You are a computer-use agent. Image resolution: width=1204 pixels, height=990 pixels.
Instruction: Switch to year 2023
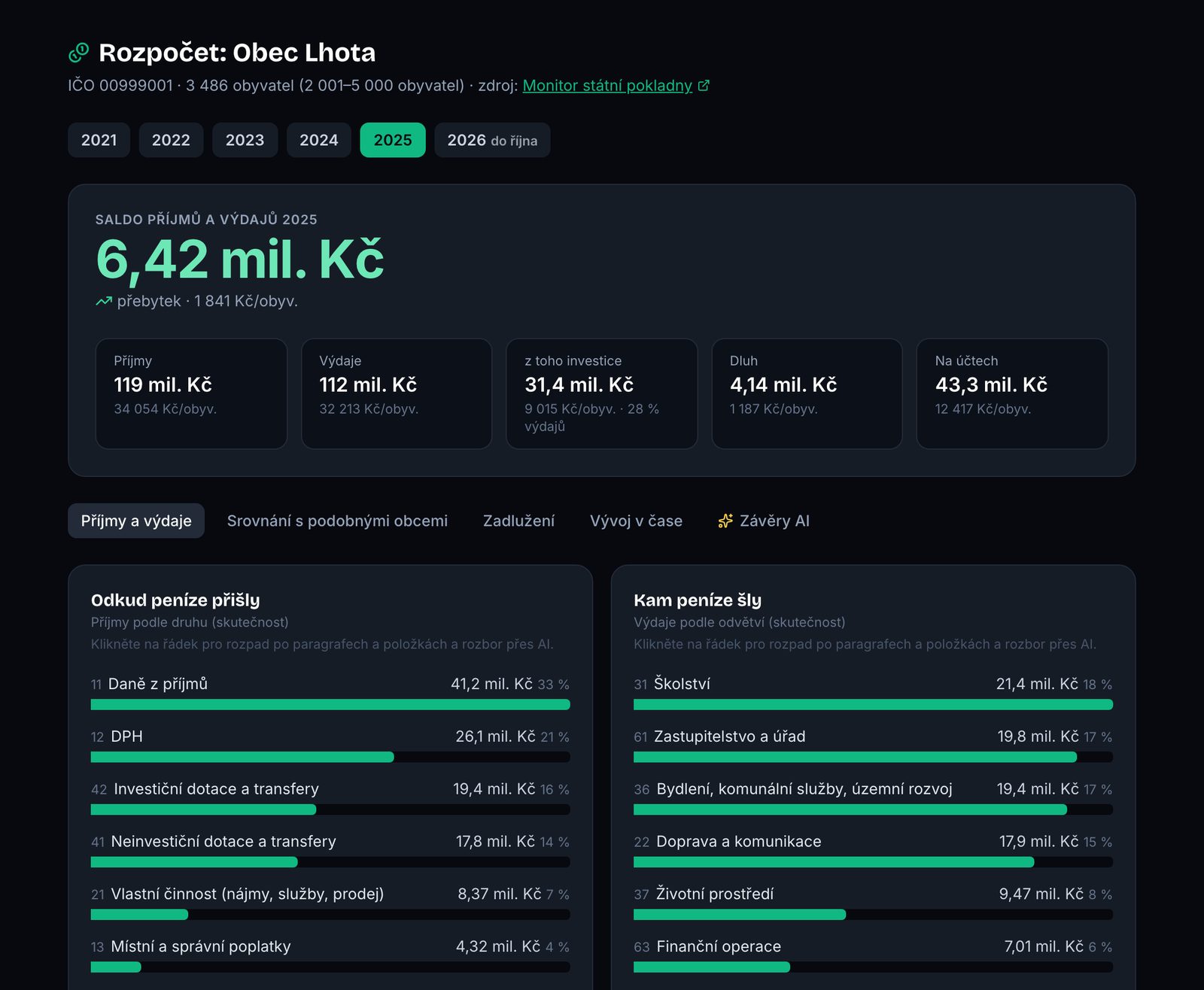245,140
